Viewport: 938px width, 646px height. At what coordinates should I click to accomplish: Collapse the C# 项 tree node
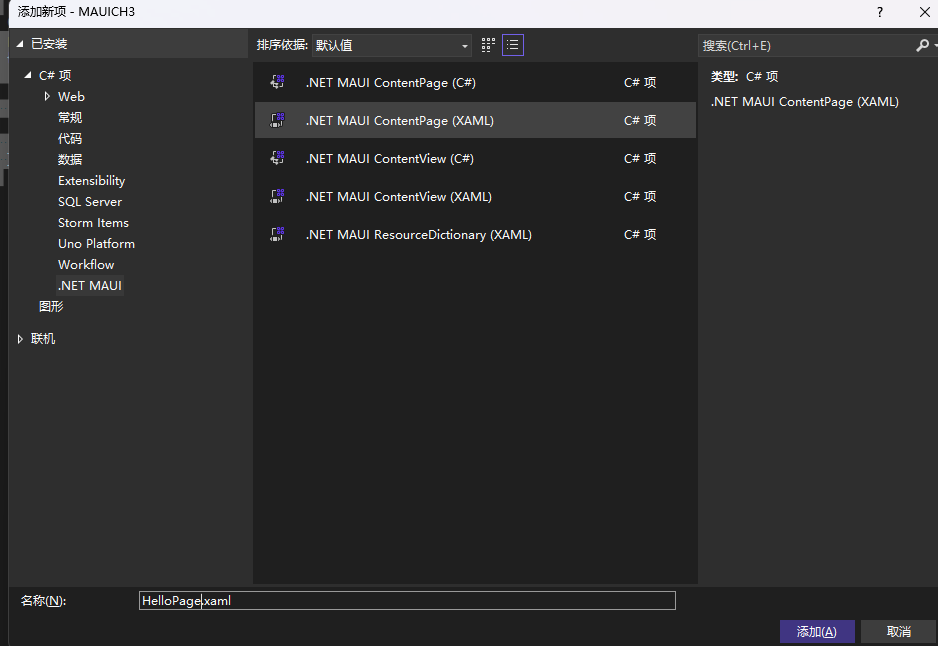[28, 74]
